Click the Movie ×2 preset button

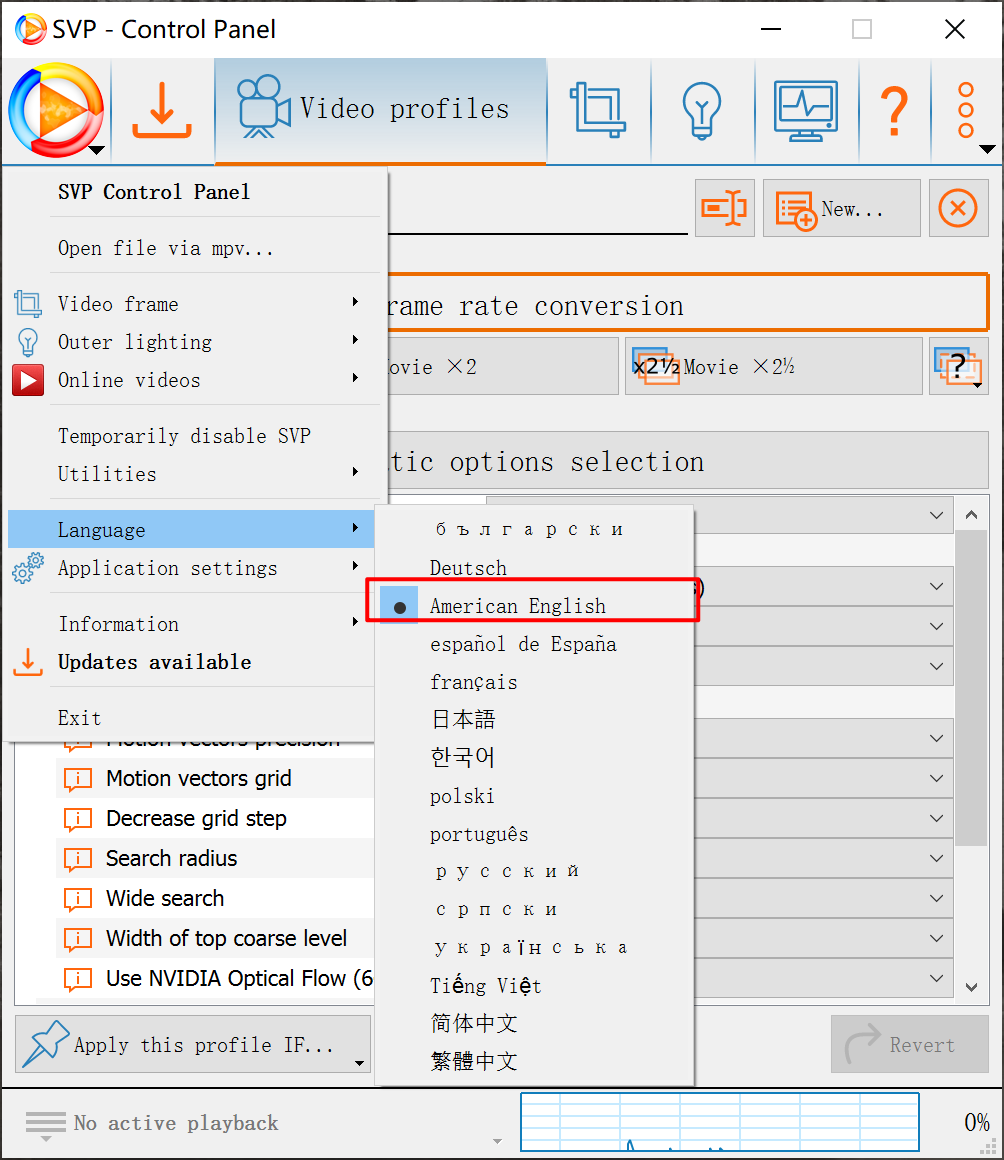click(503, 366)
